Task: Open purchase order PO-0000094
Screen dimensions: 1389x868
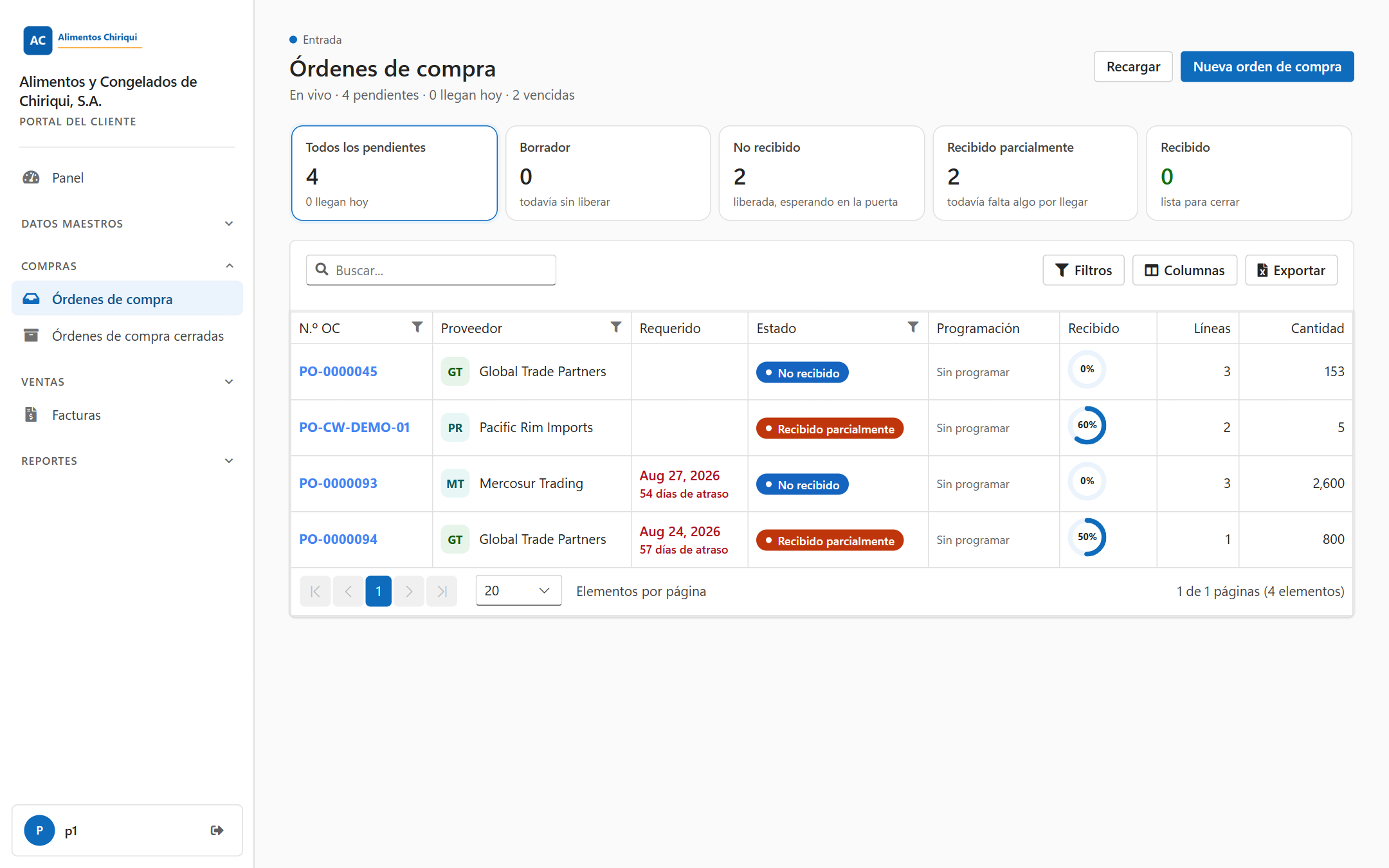Action: (x=338, y=539)
